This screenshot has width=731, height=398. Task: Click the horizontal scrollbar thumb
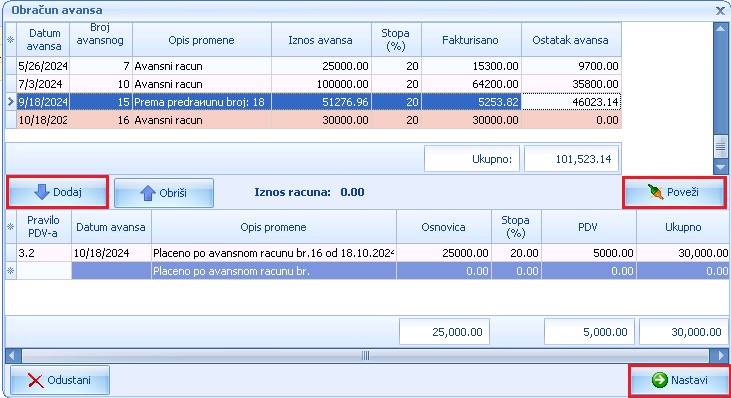366,356
